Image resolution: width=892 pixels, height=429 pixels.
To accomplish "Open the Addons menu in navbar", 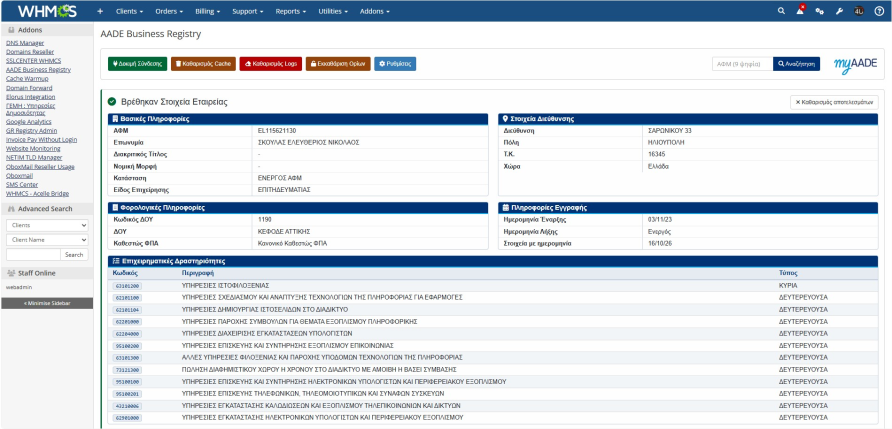I will click(x=374, y=11).
